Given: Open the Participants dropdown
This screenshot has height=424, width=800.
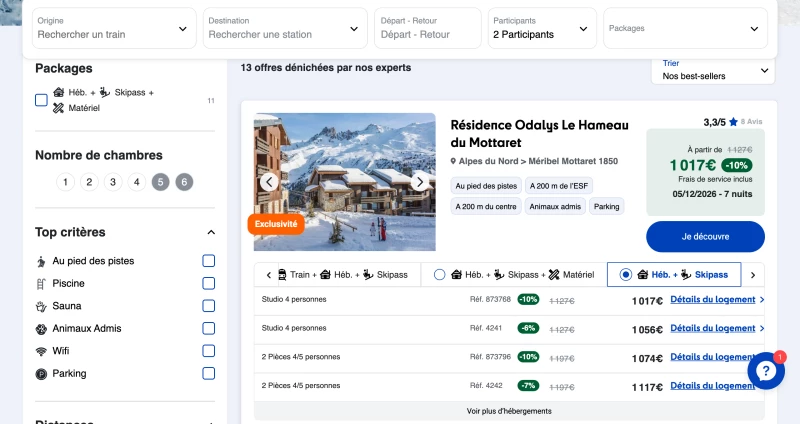Looking at the screenshot, I should tap(542, 28).
